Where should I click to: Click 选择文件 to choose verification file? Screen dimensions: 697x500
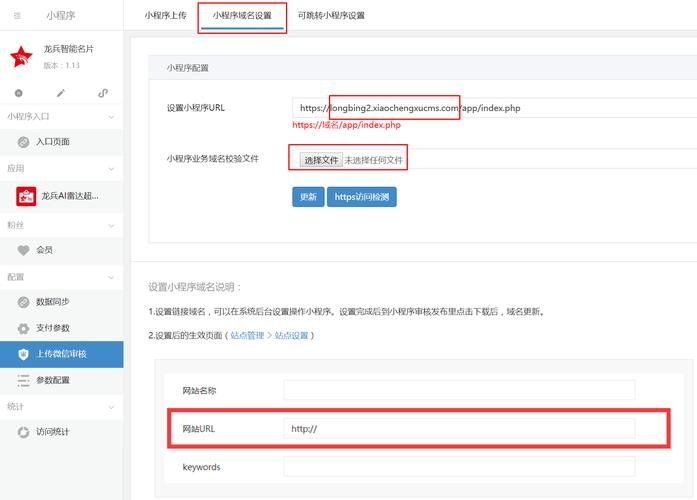(321, 160)
